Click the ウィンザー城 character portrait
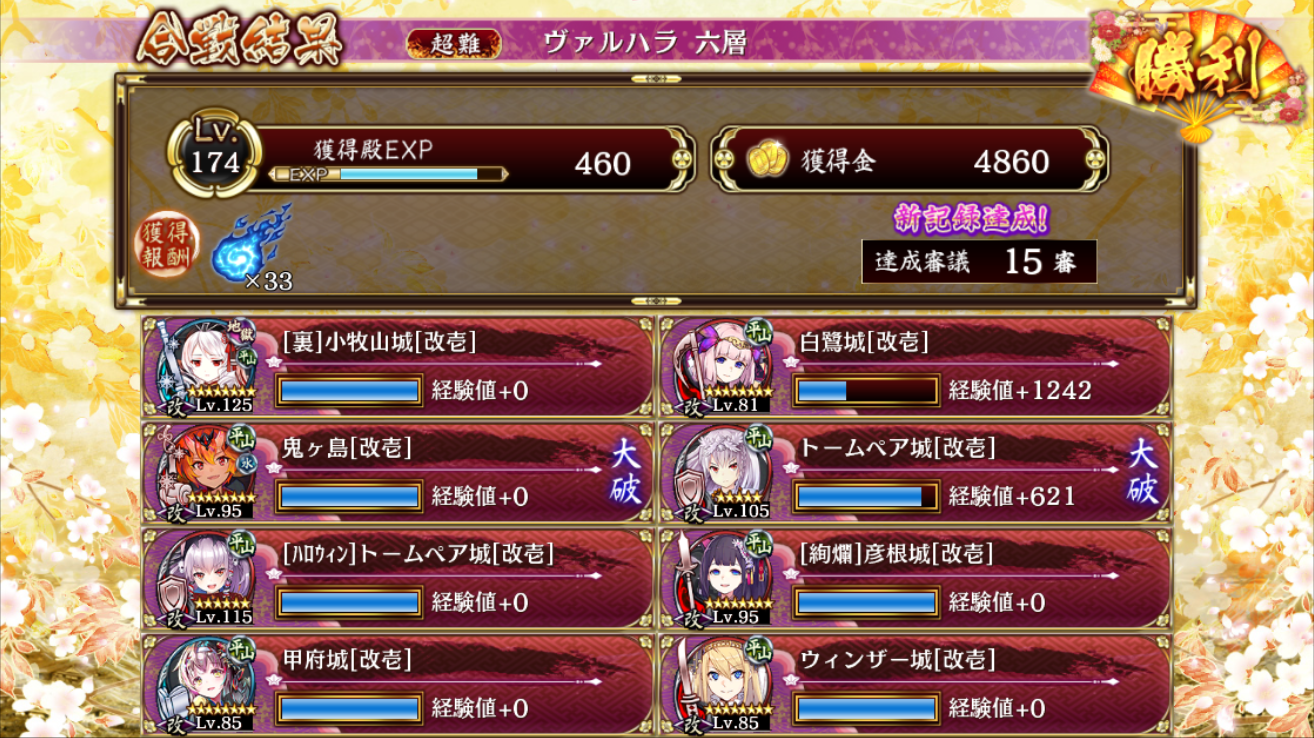The image size is (1314, 738). [726, 684]
